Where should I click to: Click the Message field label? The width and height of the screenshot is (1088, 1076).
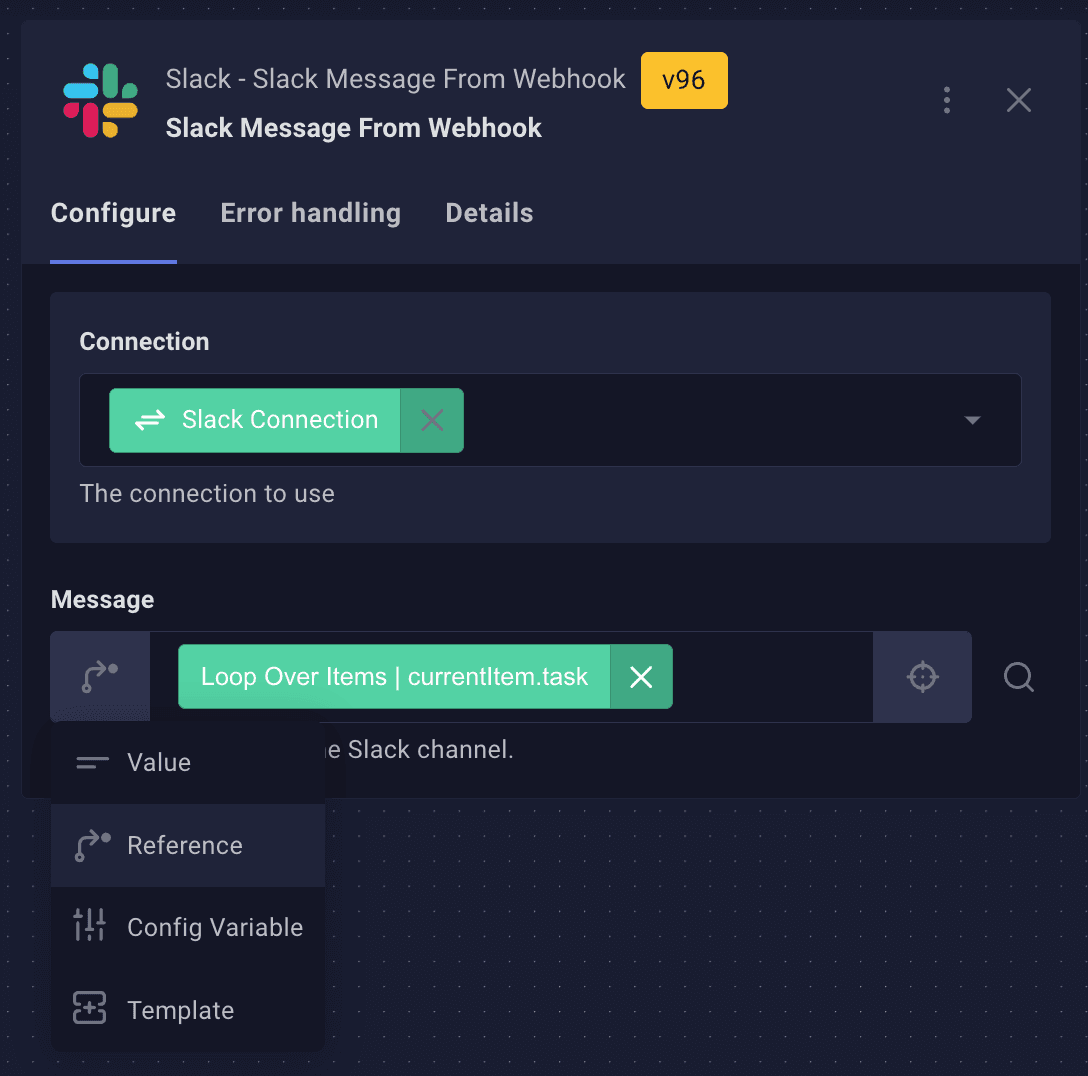[103, 599]
